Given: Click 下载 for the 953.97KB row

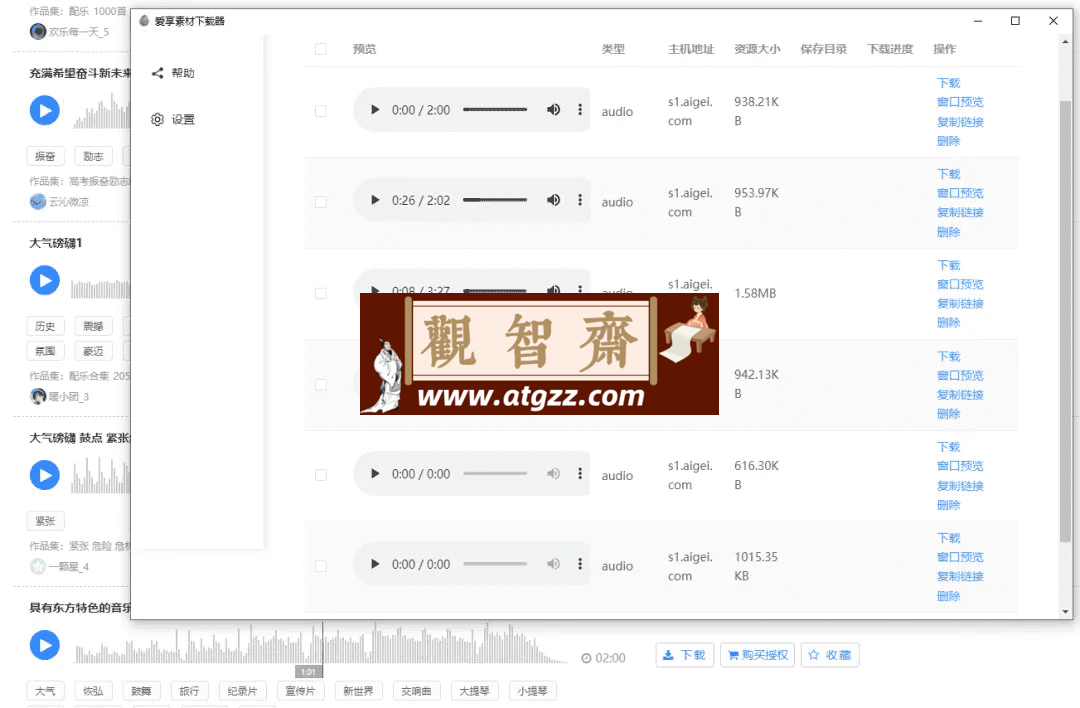Looking at the screenshot, I should point(948,174).
